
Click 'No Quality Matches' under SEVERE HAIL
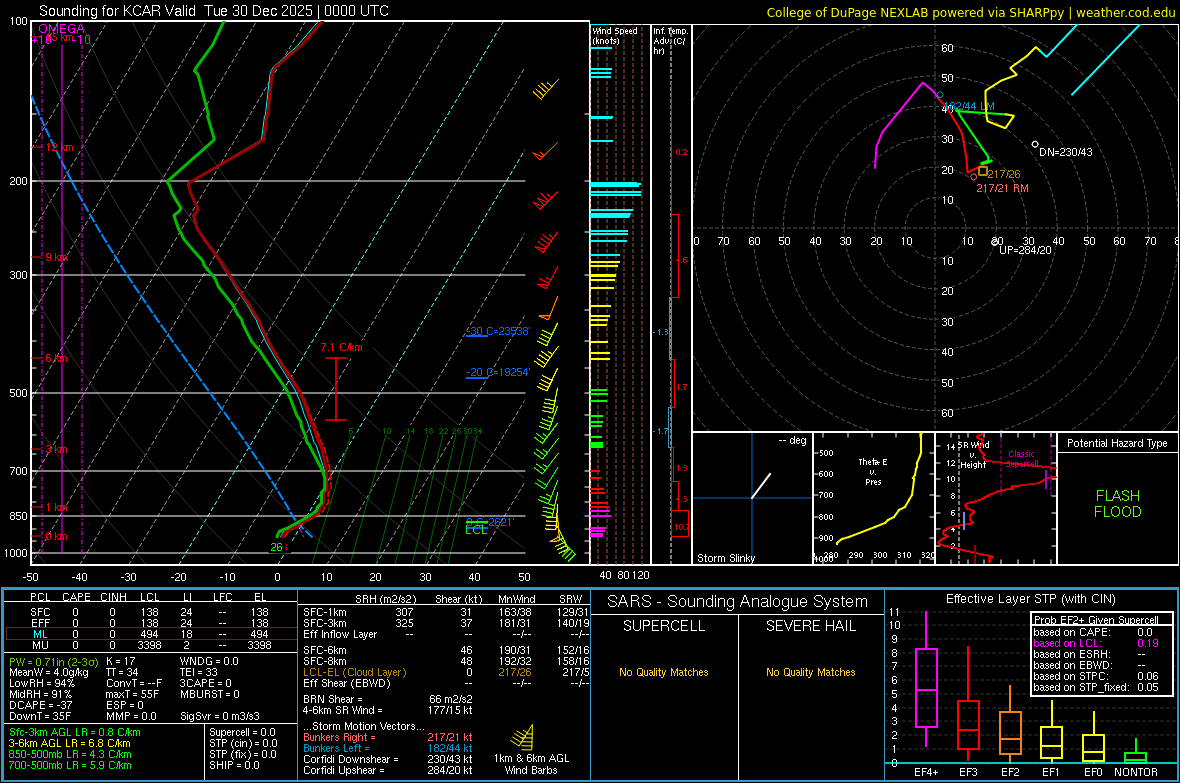(x=810, y=672)
